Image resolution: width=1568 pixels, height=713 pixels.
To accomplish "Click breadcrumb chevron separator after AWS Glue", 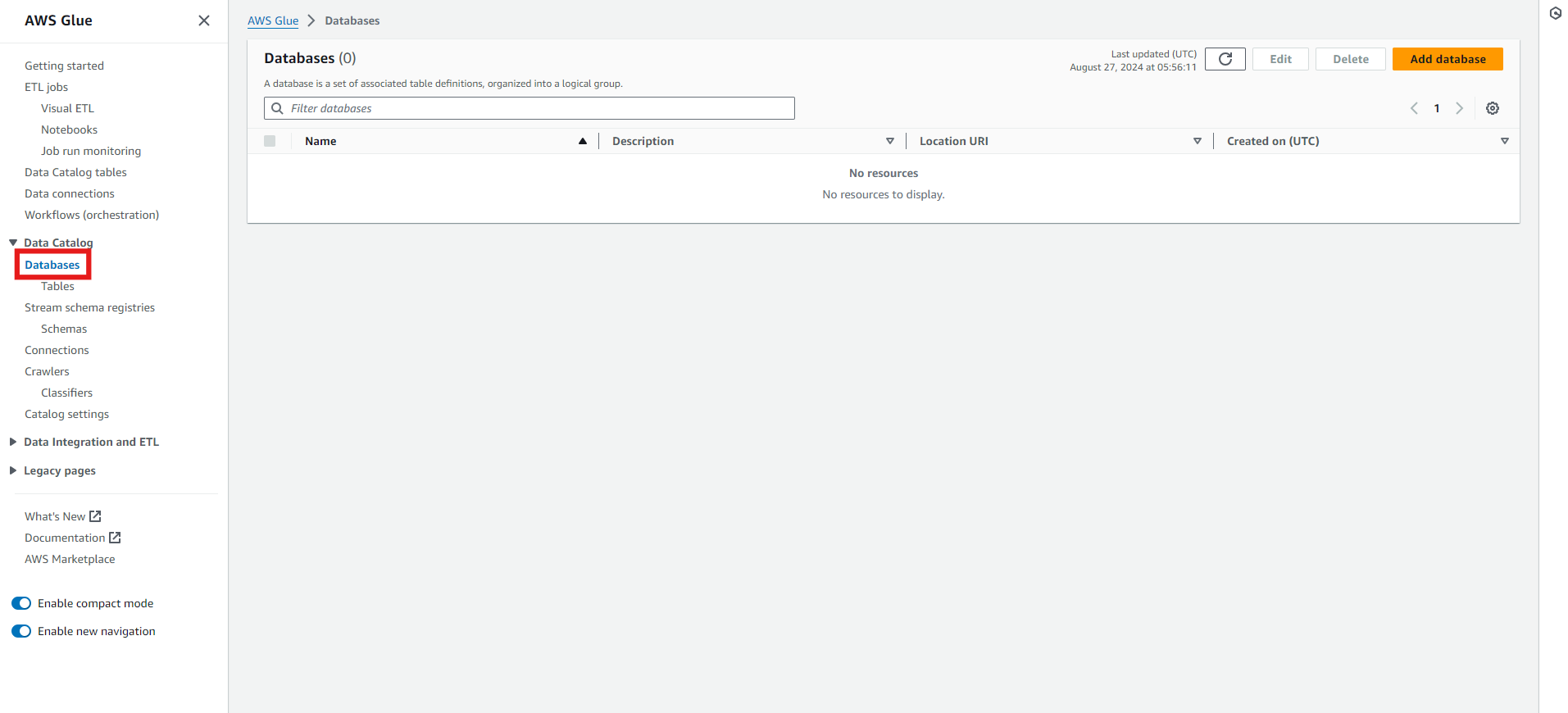I will coord(311,20).
